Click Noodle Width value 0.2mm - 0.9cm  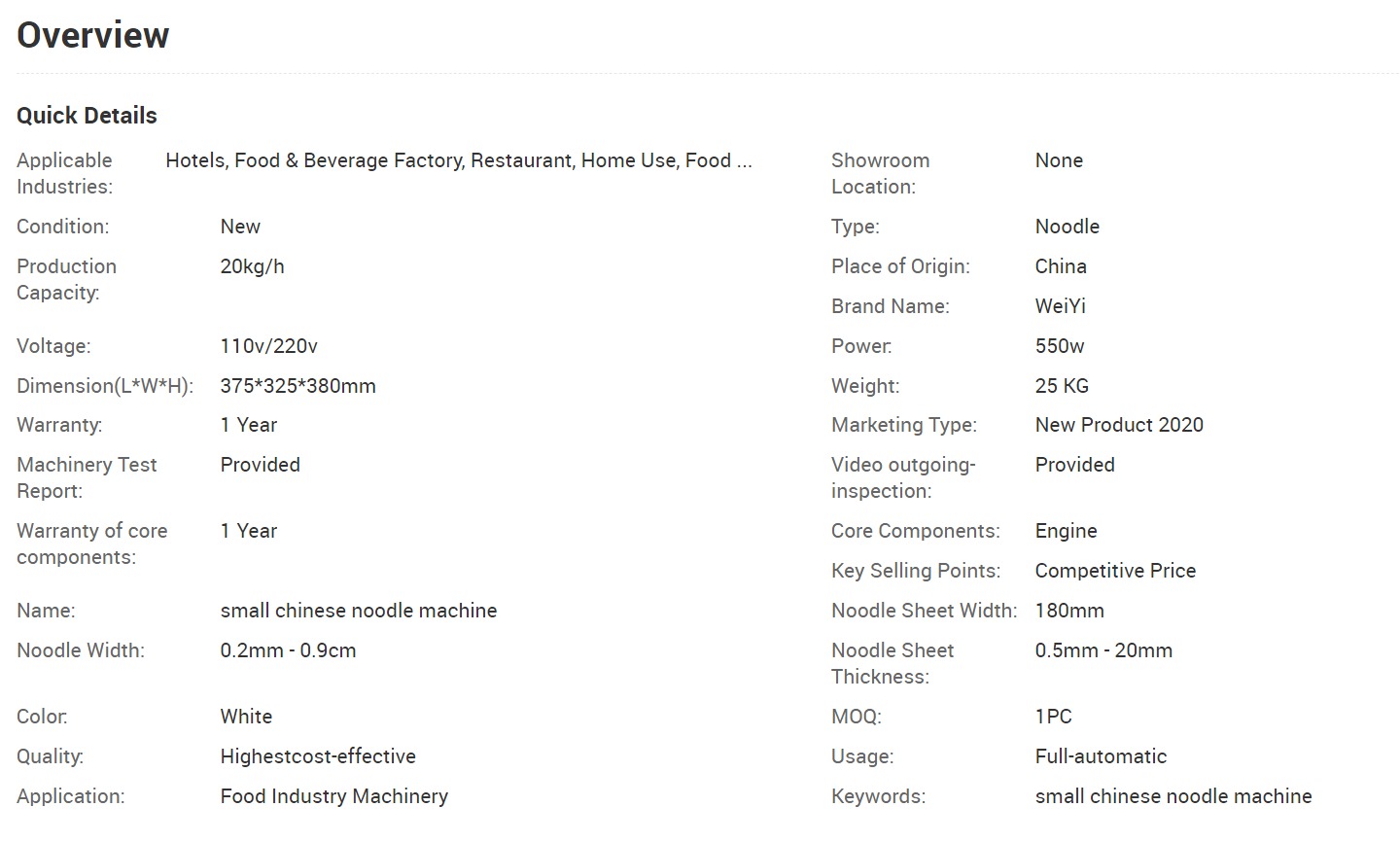coord(288,650)
